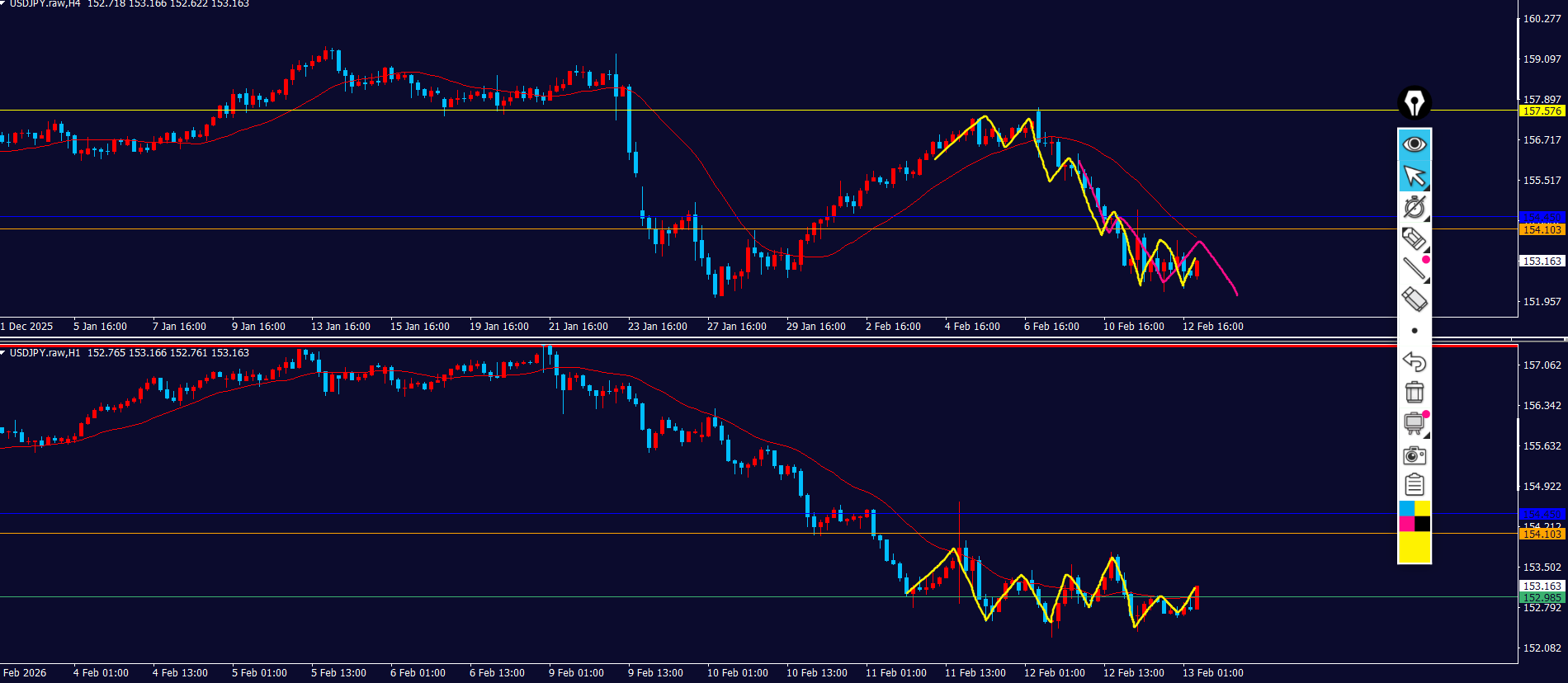Expand the USDJPY.raw,H4 chart title arrow
Viewport: 1568px width, 683px height.
click(3, 4)
